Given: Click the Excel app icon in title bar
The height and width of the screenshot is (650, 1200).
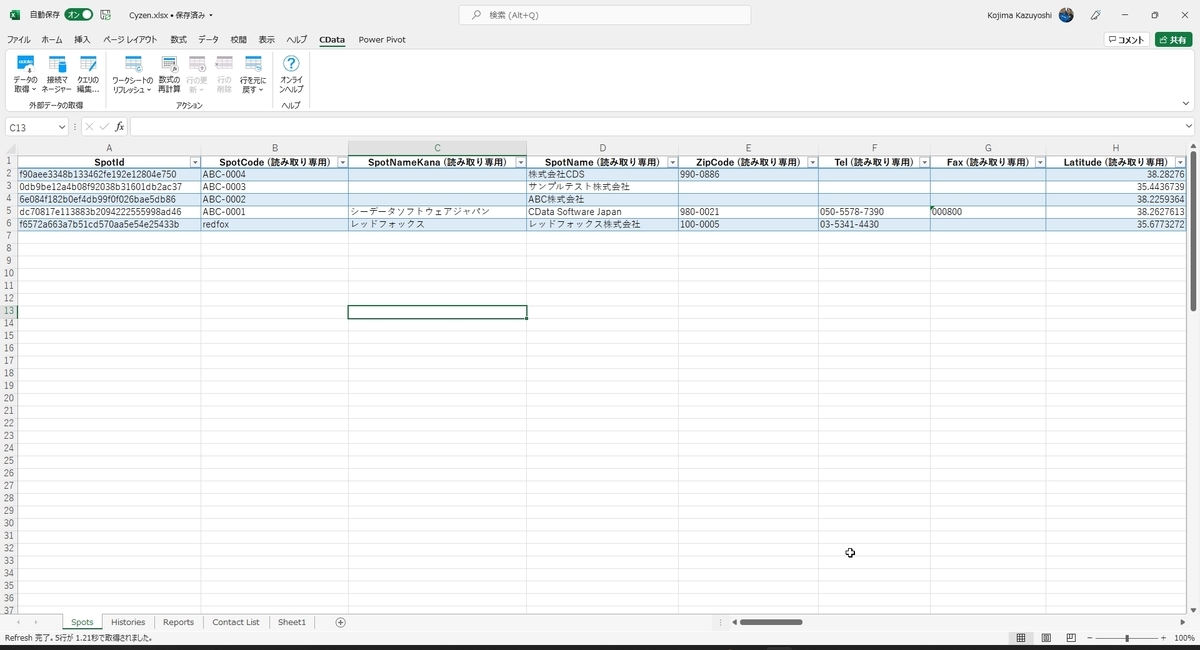Looking at the screenshot, I should 14,15.
